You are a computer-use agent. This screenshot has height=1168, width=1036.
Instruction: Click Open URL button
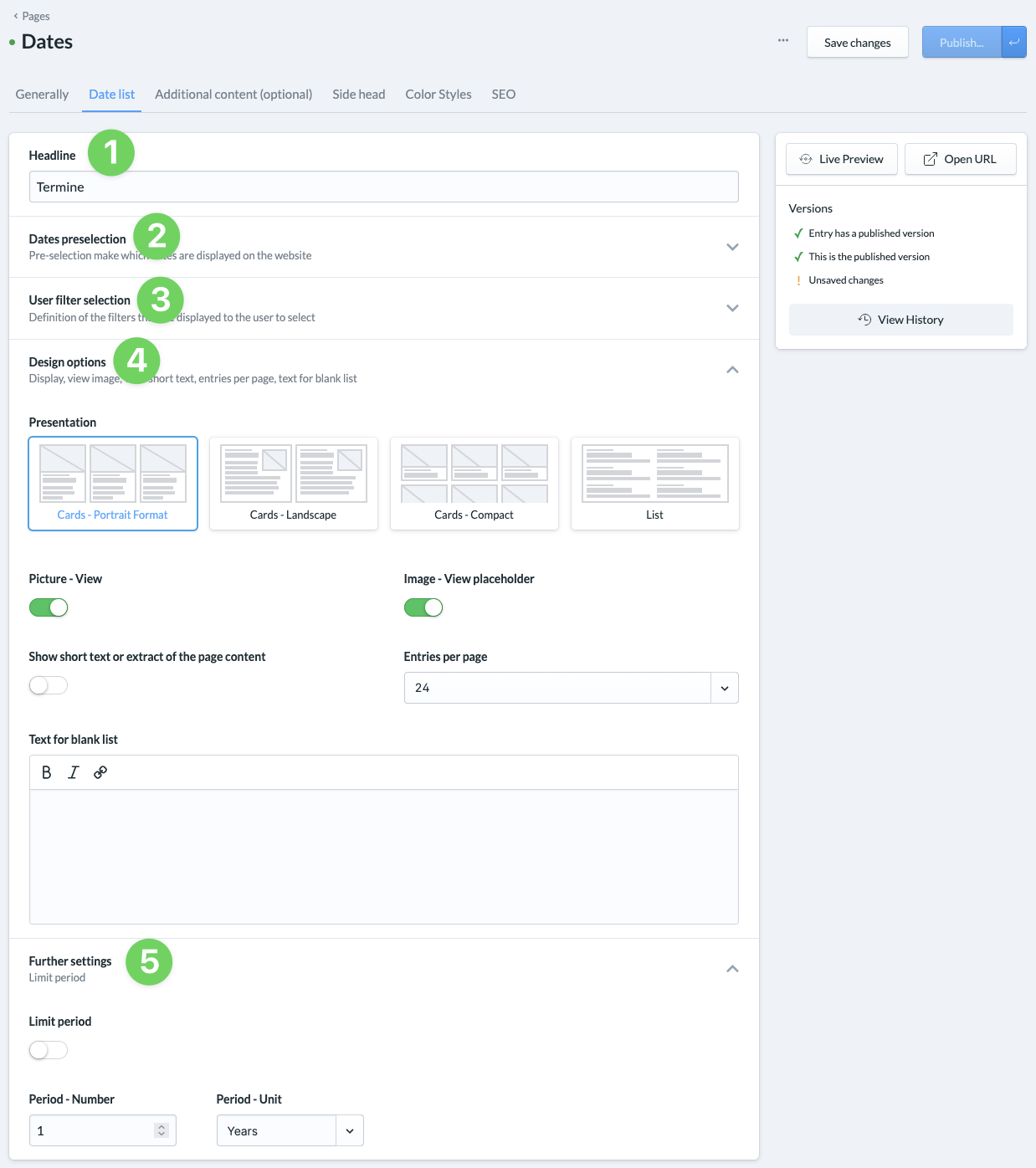click(x=961, y=159)
